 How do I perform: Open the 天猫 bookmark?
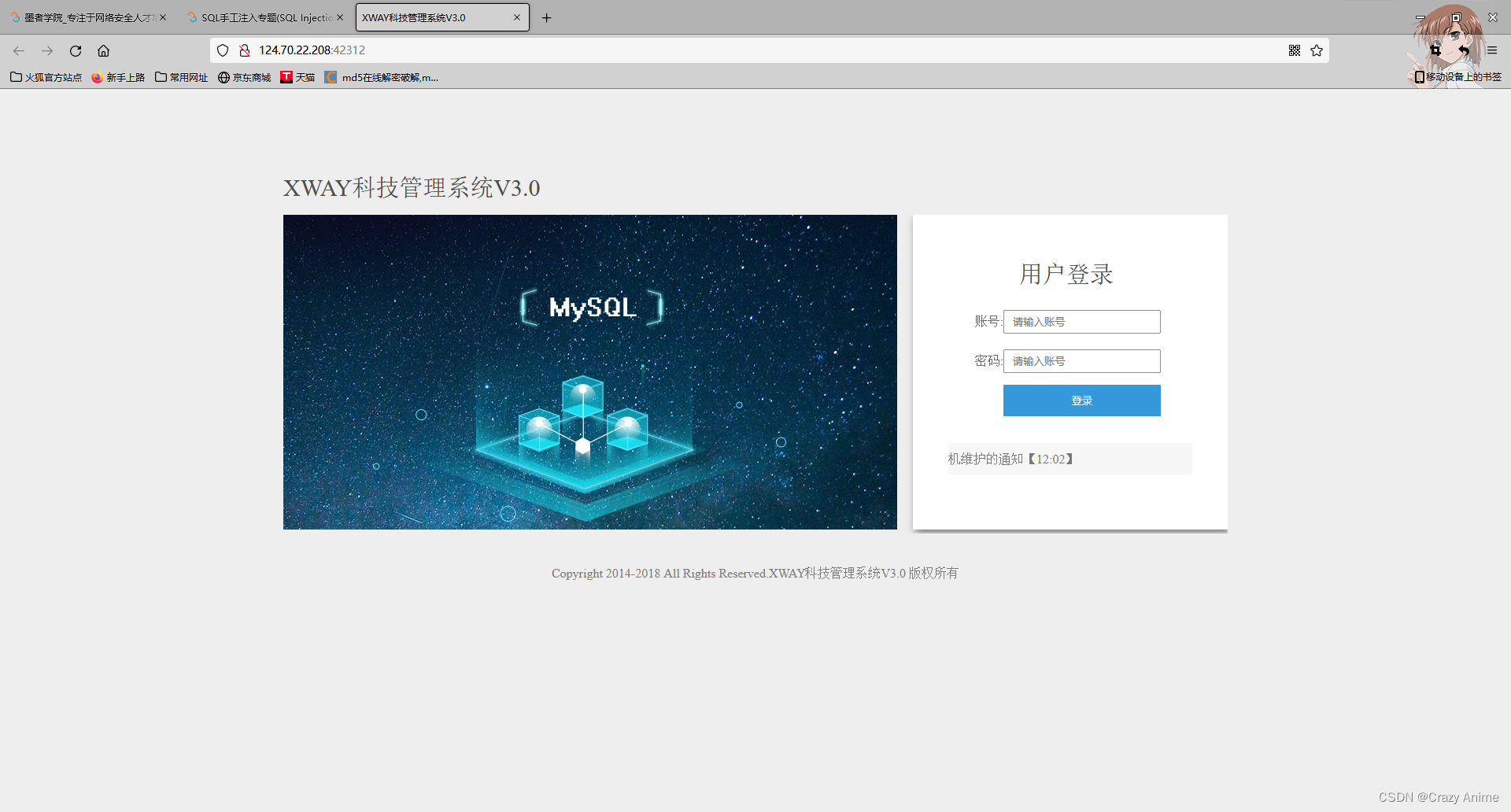tap(297, 77)
